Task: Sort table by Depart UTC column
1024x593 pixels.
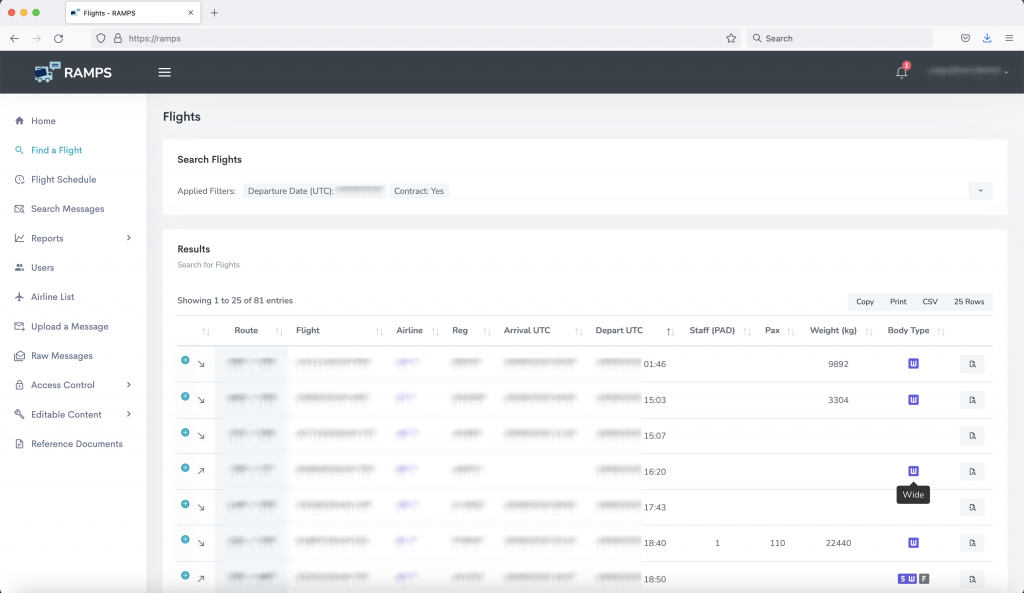Action: pyautogui.click(x=620, y=331)
